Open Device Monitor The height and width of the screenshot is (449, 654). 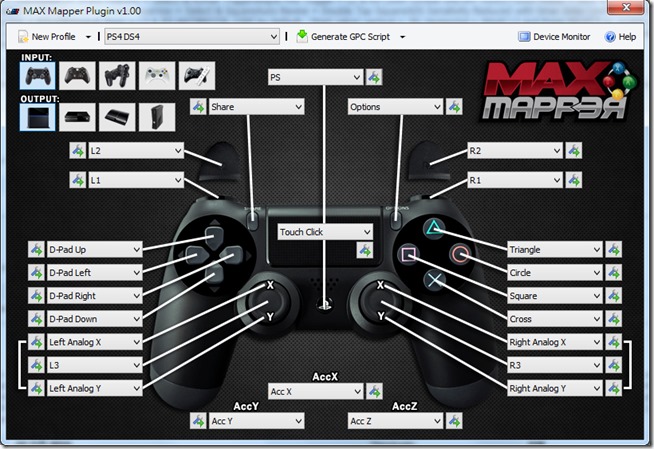click(x=554, y=37)
